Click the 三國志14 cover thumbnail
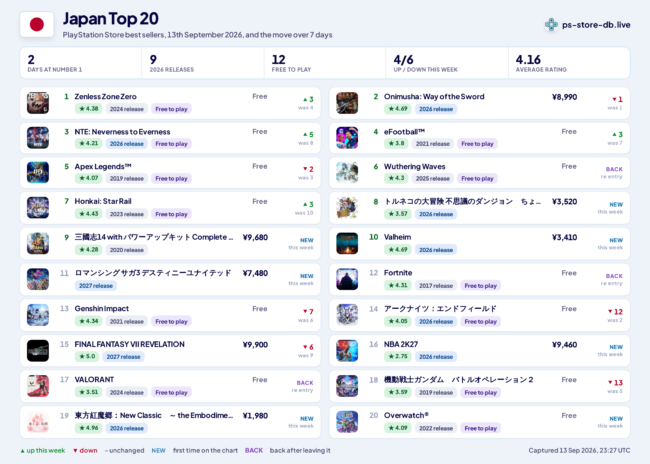 coord(38,243)
